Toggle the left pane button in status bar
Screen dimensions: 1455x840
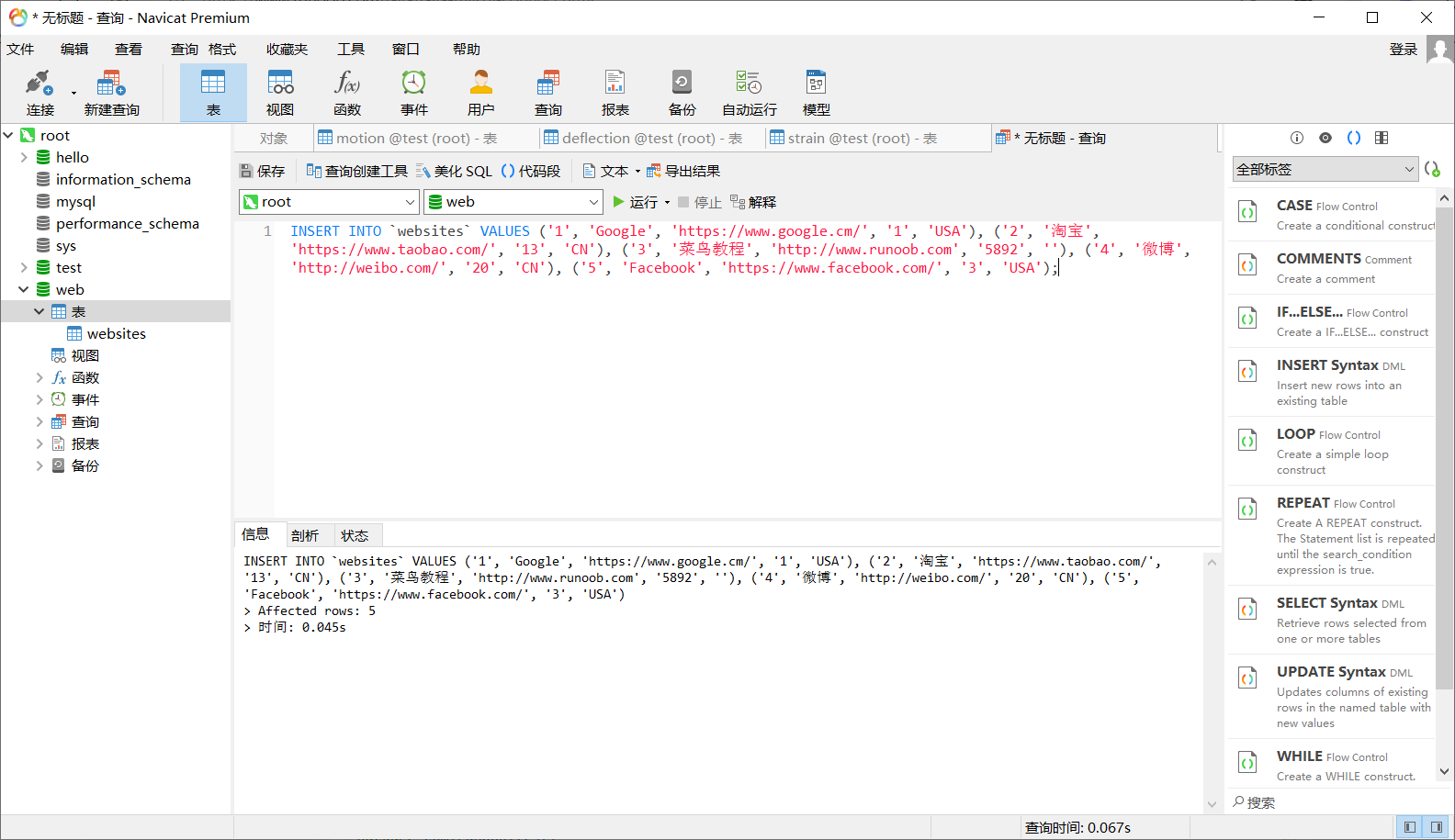[1409, 827]
